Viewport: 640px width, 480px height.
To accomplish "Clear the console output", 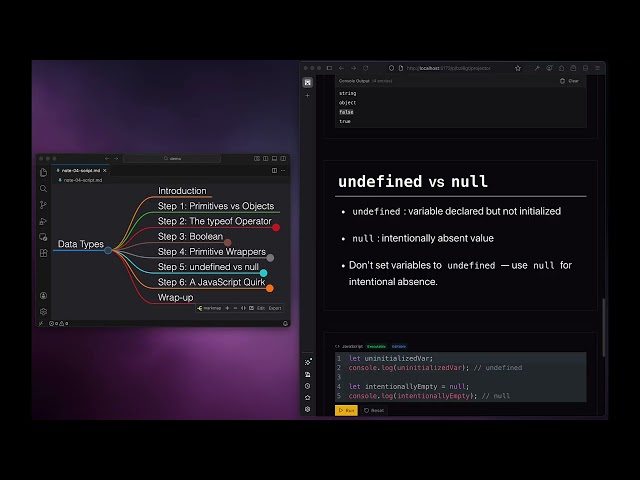I will (x=569, y=81).
